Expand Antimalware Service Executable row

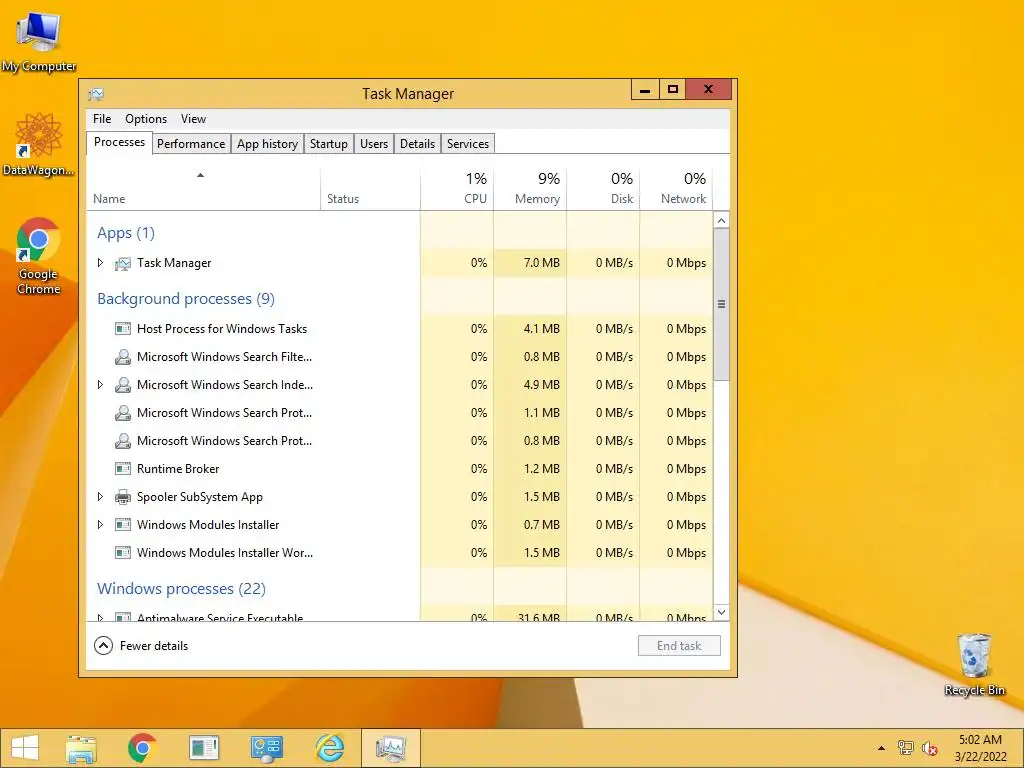pyautogui.click(x=100, y=617)
